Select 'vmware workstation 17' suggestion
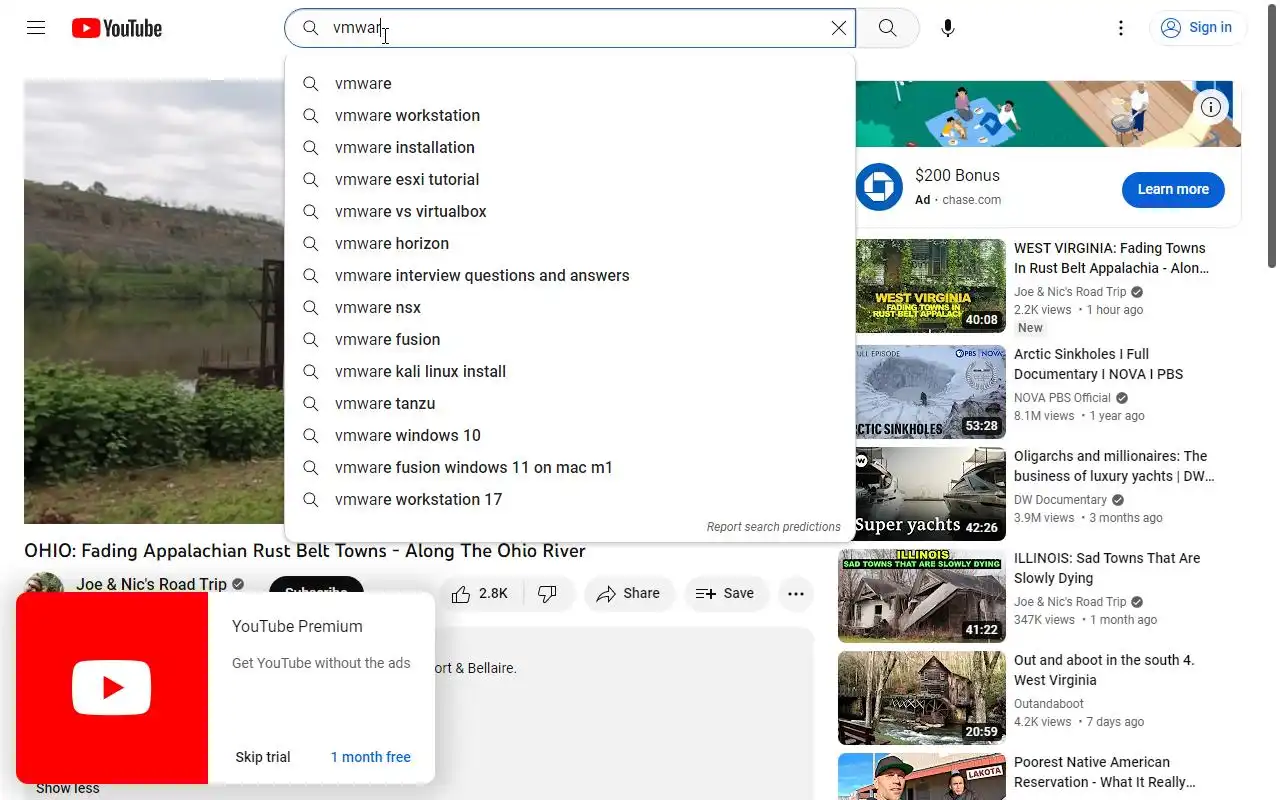 point(570,500)
